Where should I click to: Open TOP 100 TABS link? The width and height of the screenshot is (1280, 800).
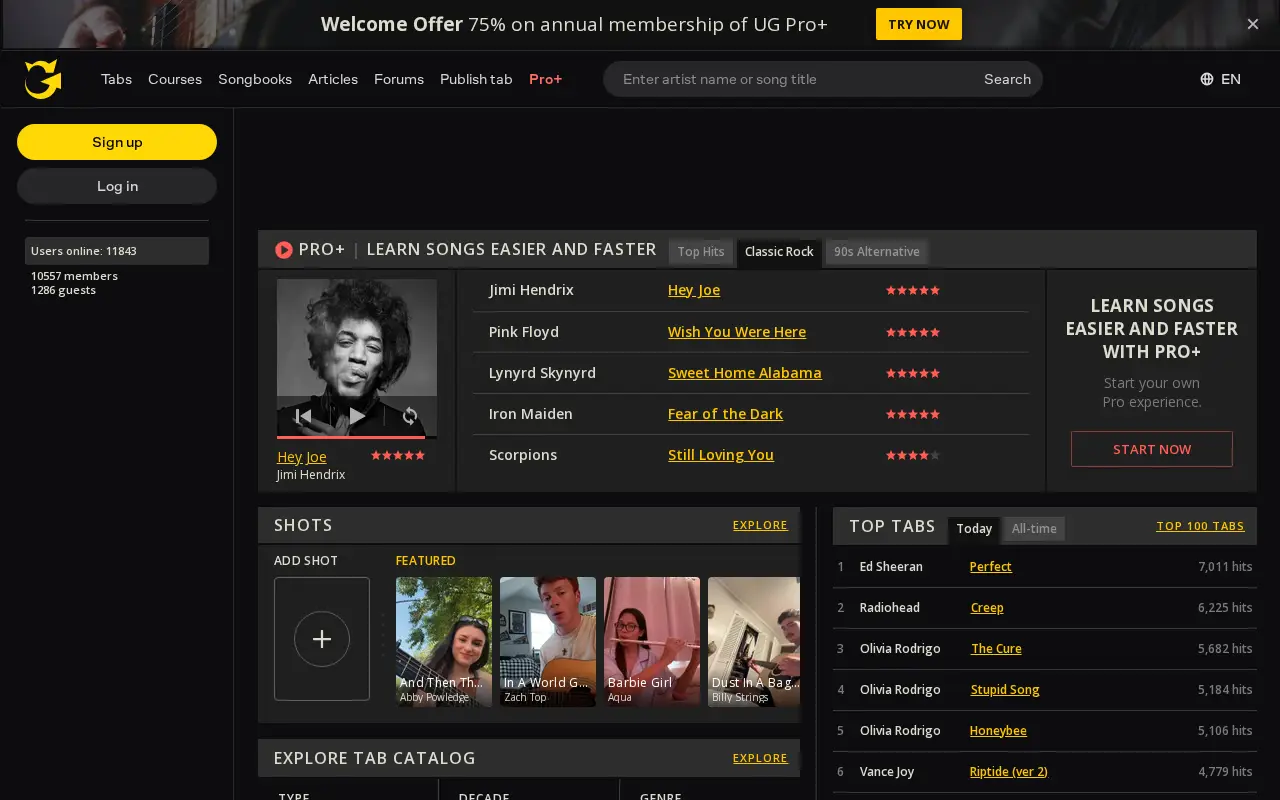point(1200,526)
